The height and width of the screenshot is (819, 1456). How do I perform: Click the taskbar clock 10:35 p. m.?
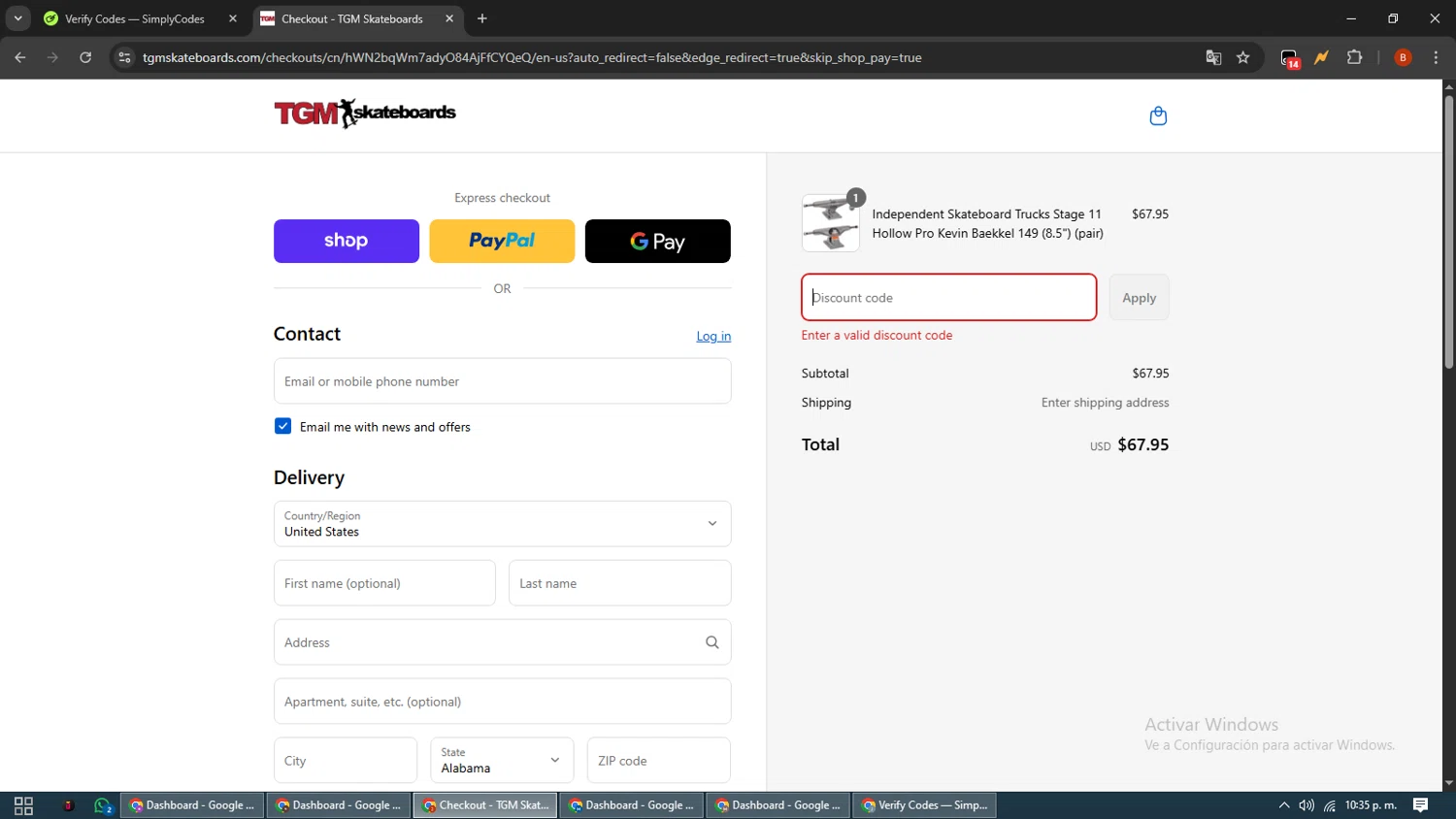[1371, 805]
